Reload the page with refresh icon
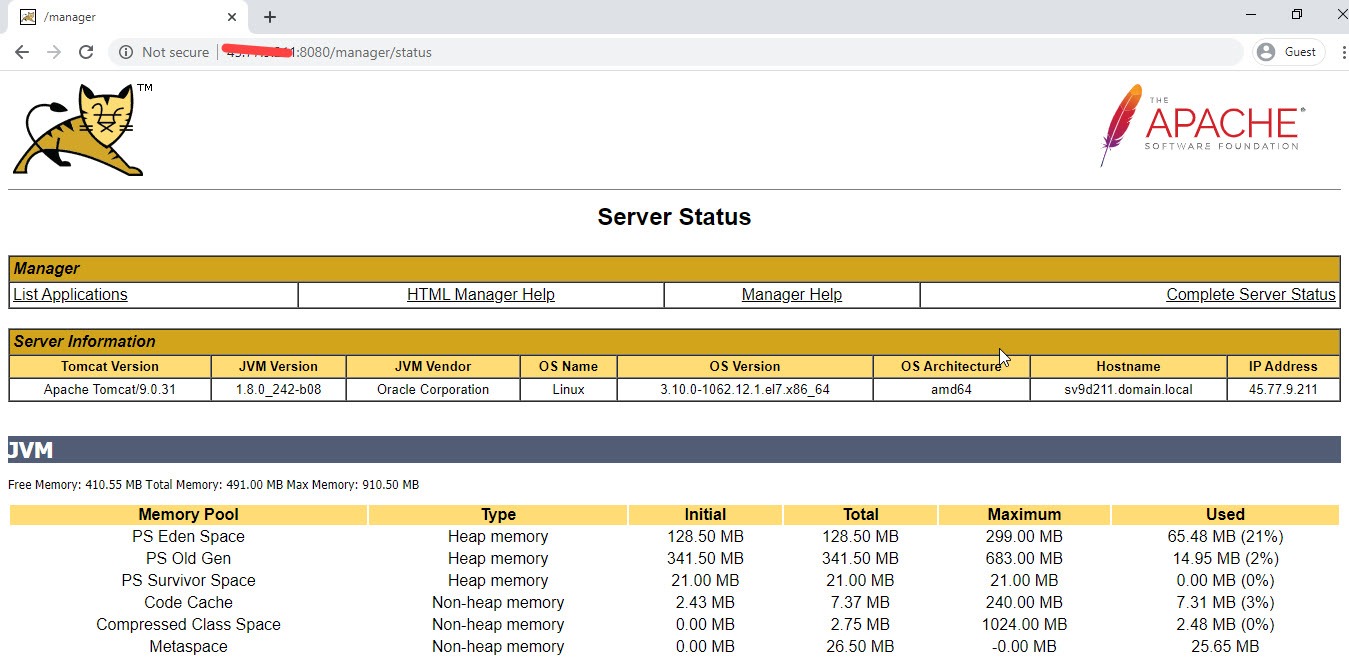This screenshot has width=1349, height=660. point(86,52)
